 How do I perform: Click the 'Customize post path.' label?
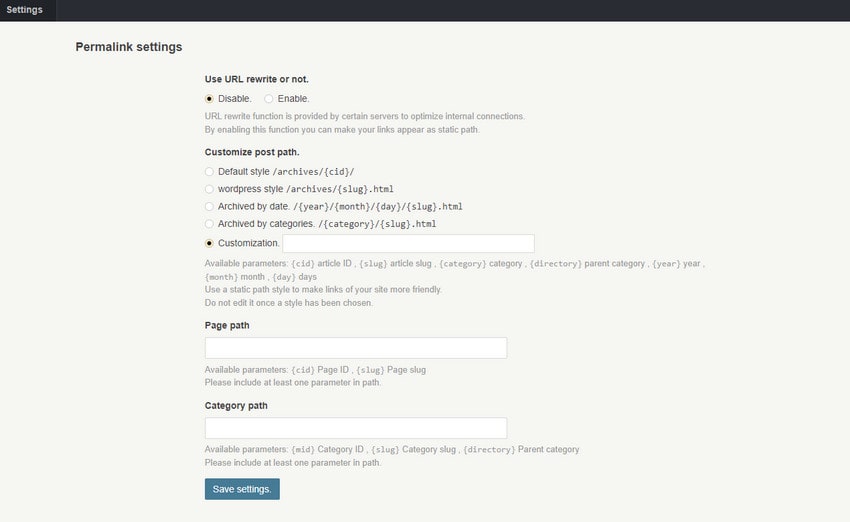pos(252,152)
